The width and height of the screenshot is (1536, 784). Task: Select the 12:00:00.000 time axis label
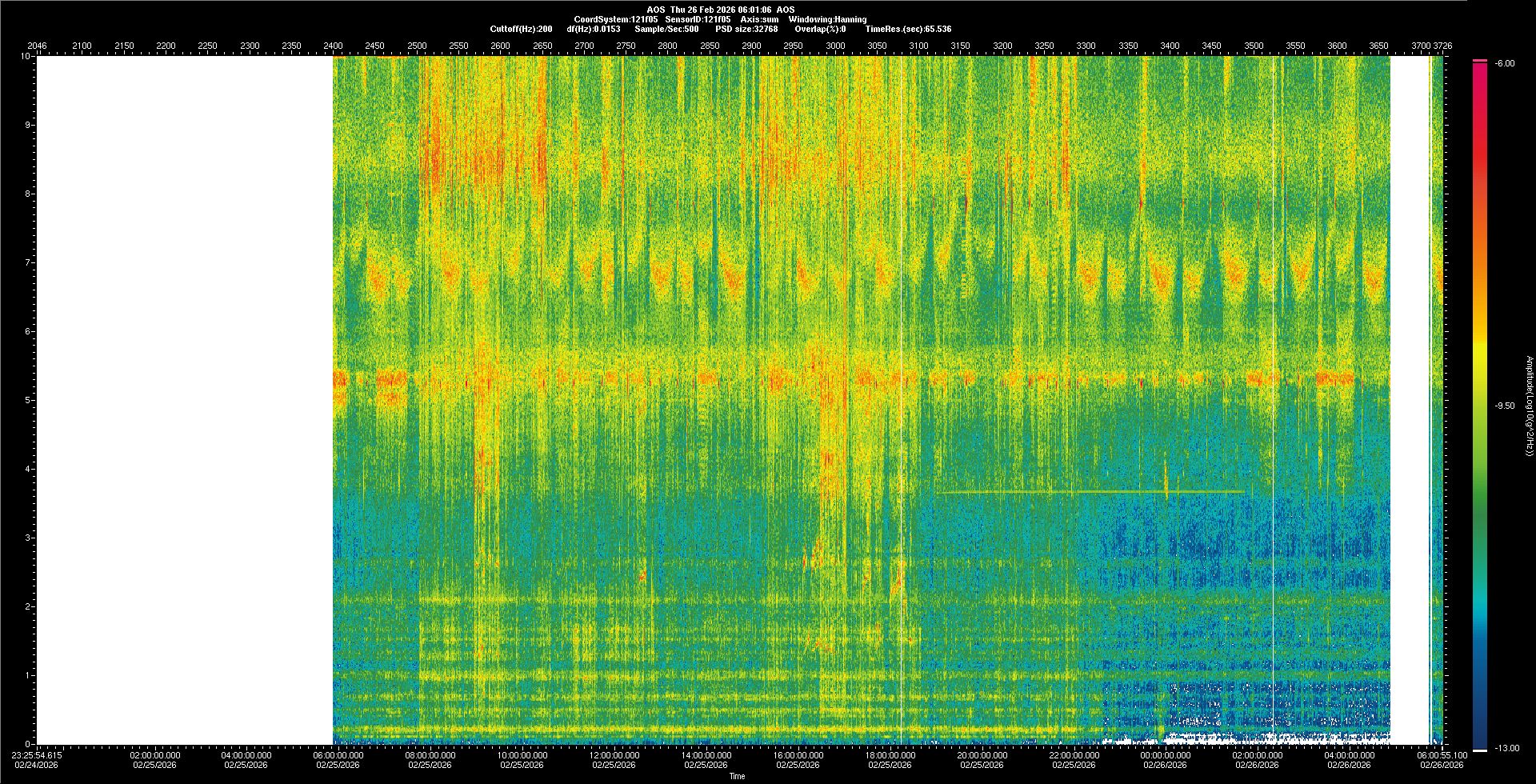pyautogui.click(x=614, y=755)
